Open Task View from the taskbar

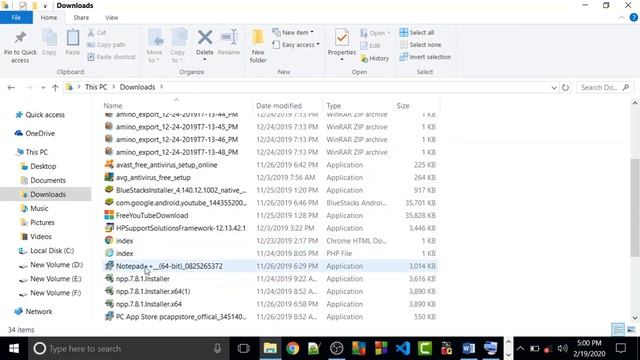(x=243, y=349)
